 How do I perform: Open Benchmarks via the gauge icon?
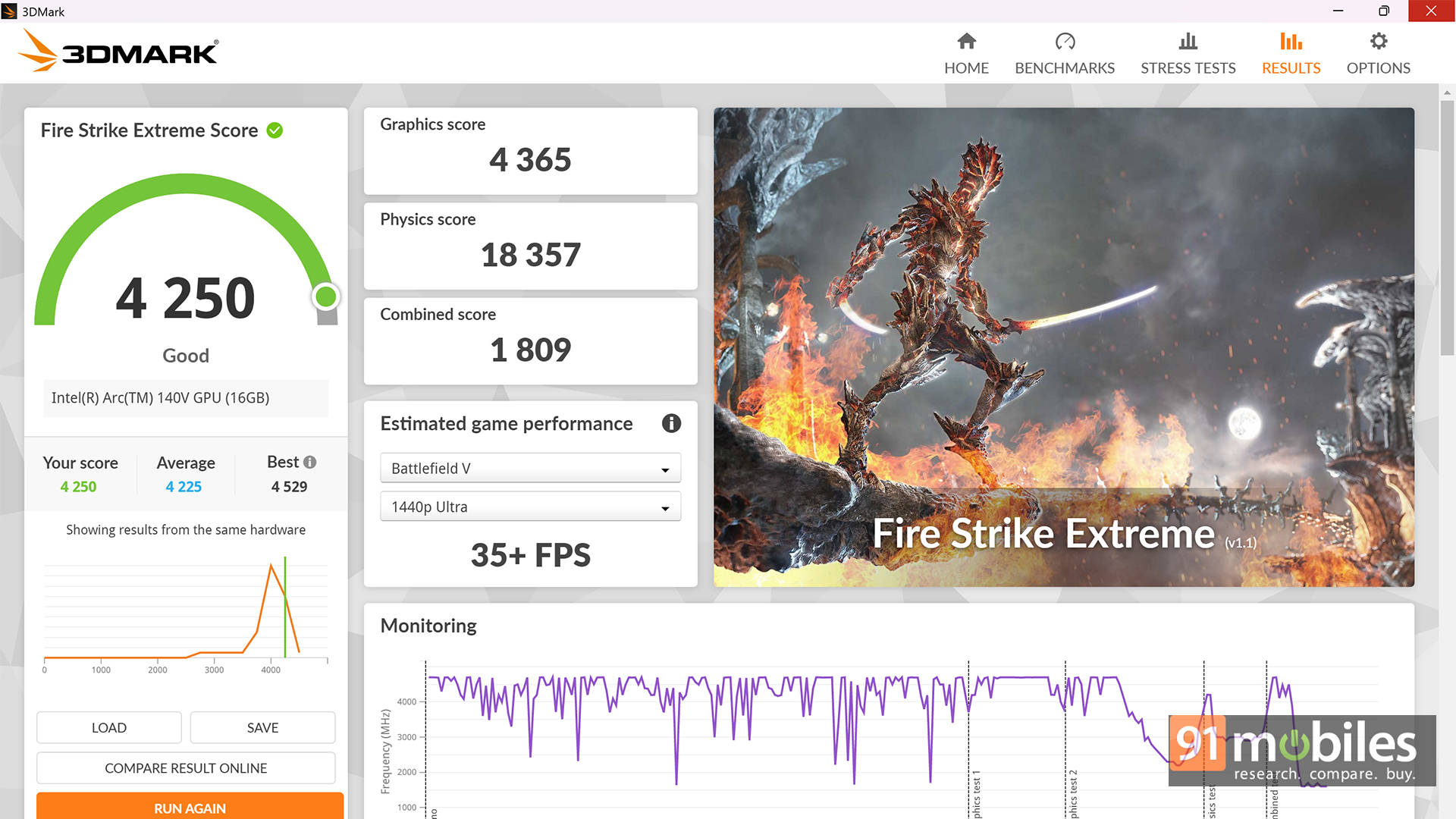tap(1065, 41)
